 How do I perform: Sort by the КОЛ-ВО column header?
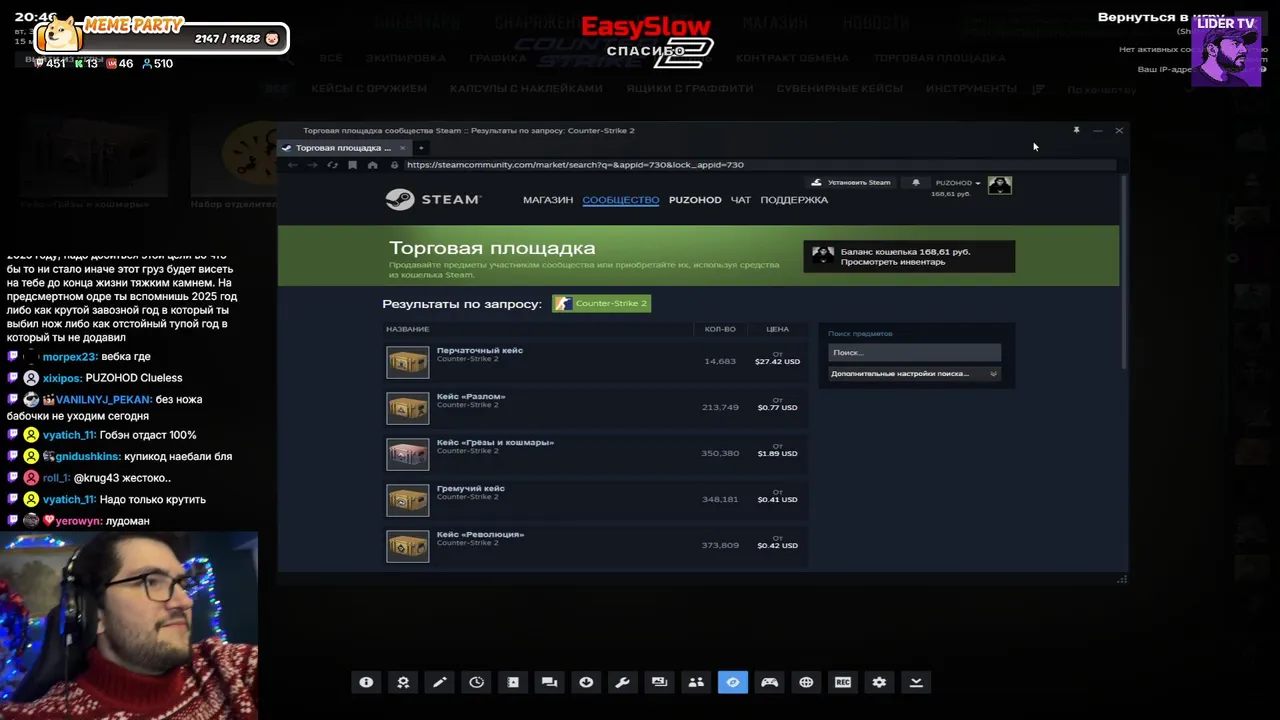coord(720,329)
